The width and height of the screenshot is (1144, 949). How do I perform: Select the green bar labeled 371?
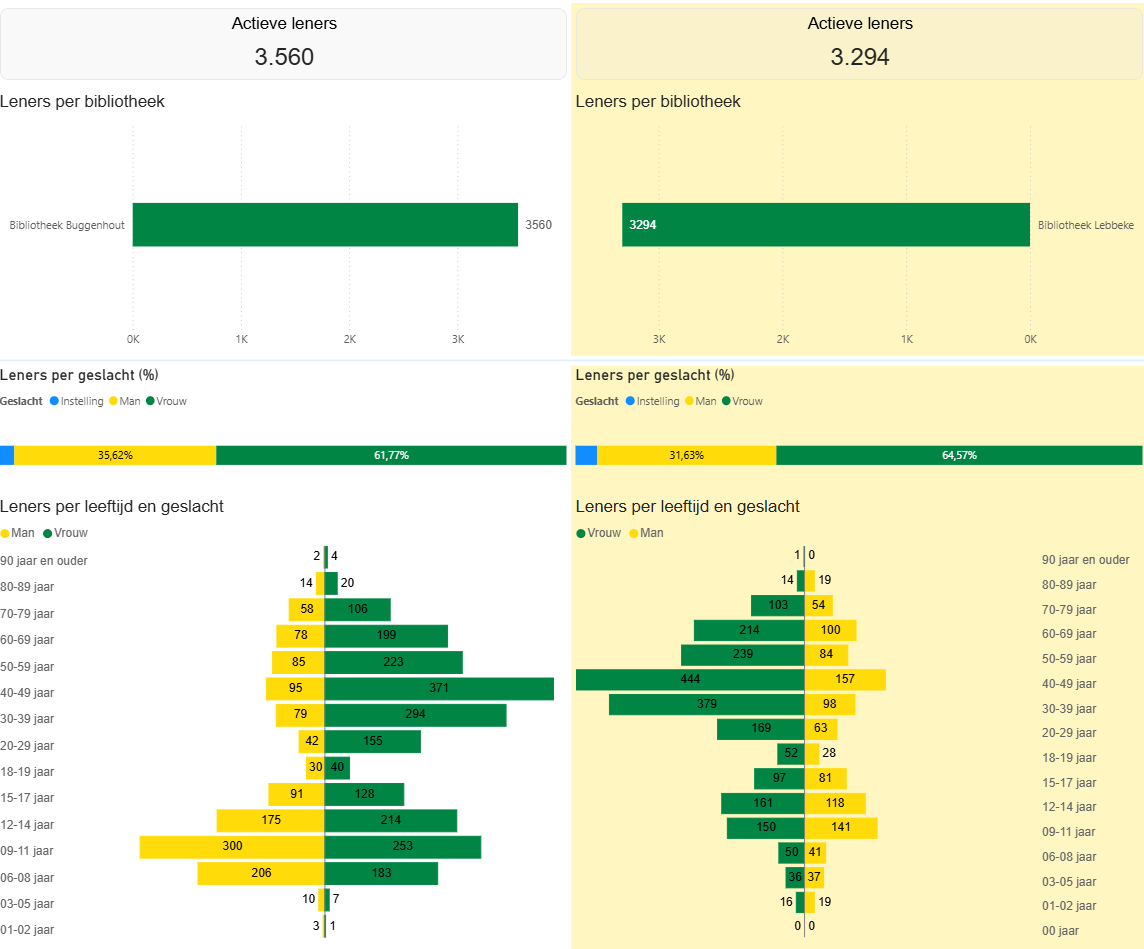tap(439, 689)
